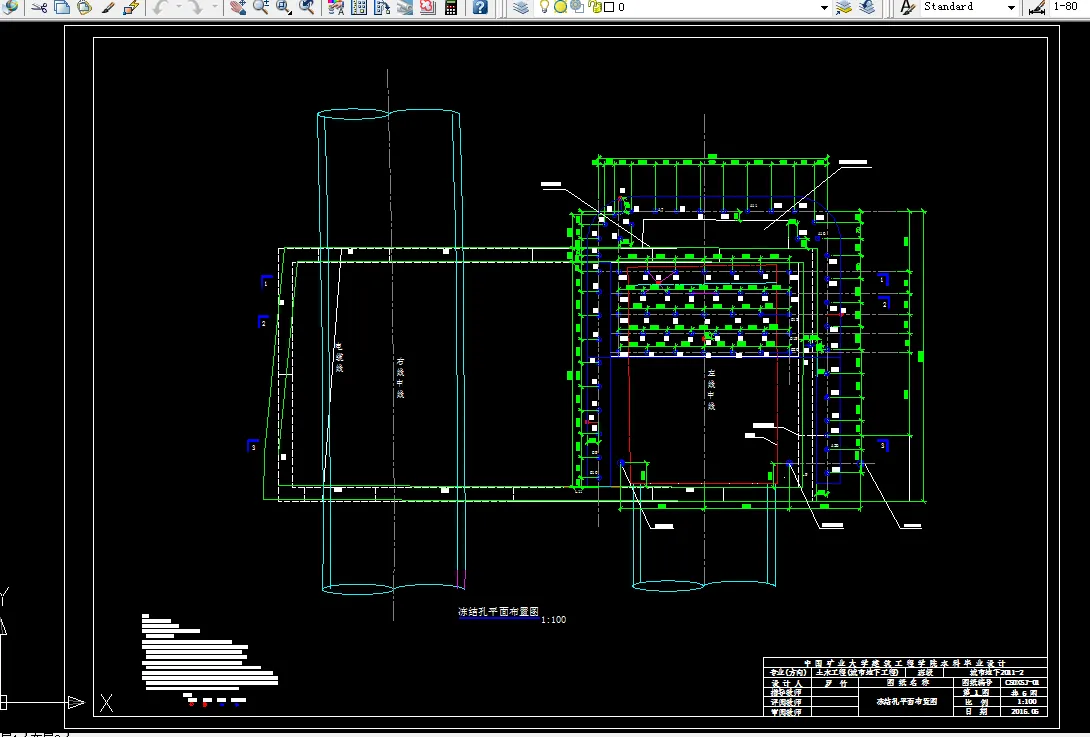The width and height of the screenshot is (1090, 737).
Task: Open the Tool Palettes window icon
Action: point(382,7)
